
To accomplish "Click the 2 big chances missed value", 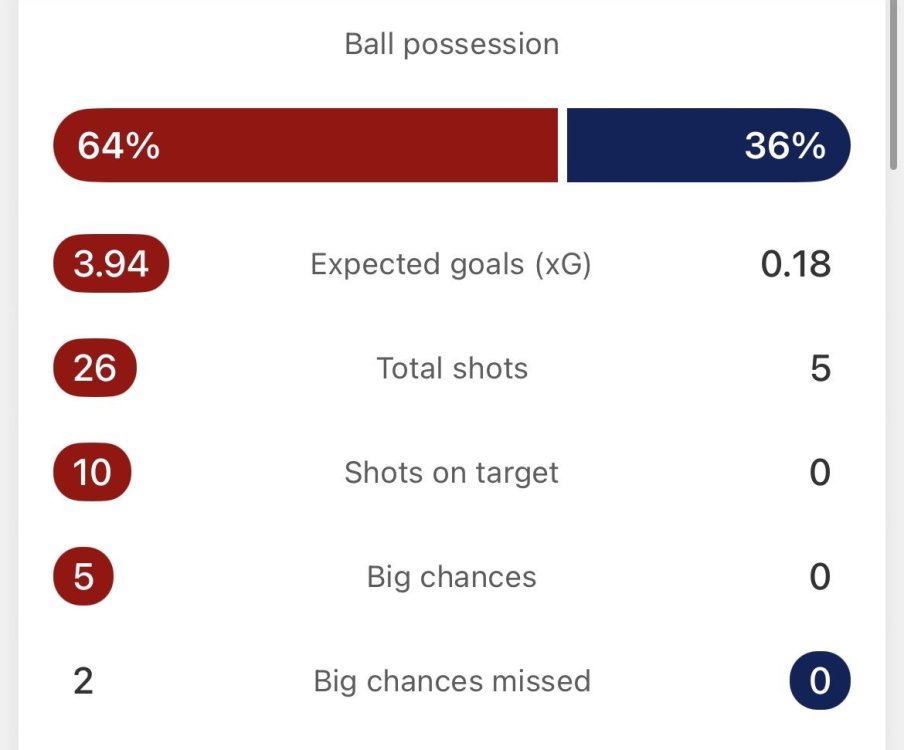I will click(83, 681).
